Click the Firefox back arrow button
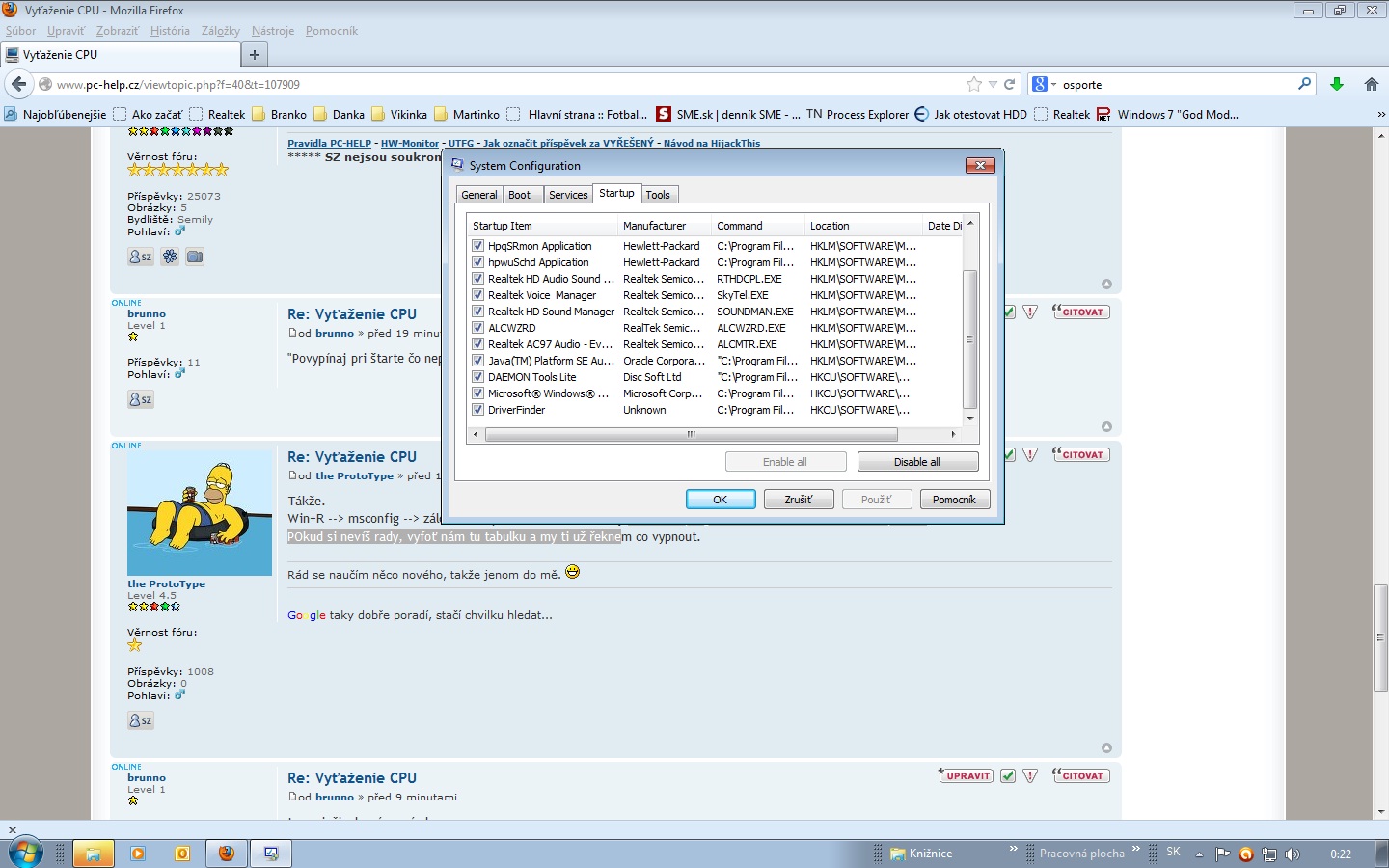The height and width of the screenshot is (868, 1389). click(18, 84)
